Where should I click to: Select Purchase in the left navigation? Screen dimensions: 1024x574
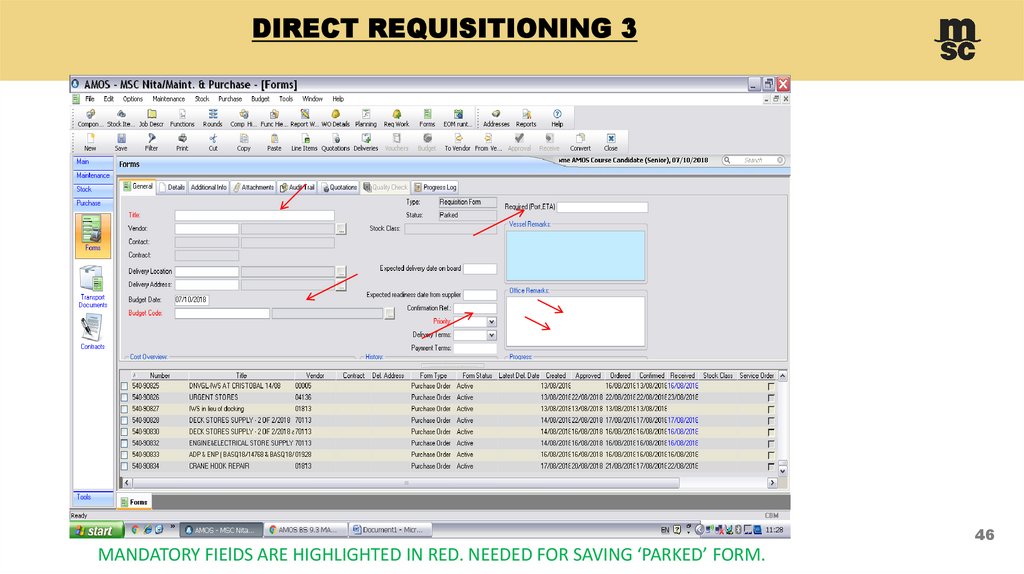(x=92, y=203)
